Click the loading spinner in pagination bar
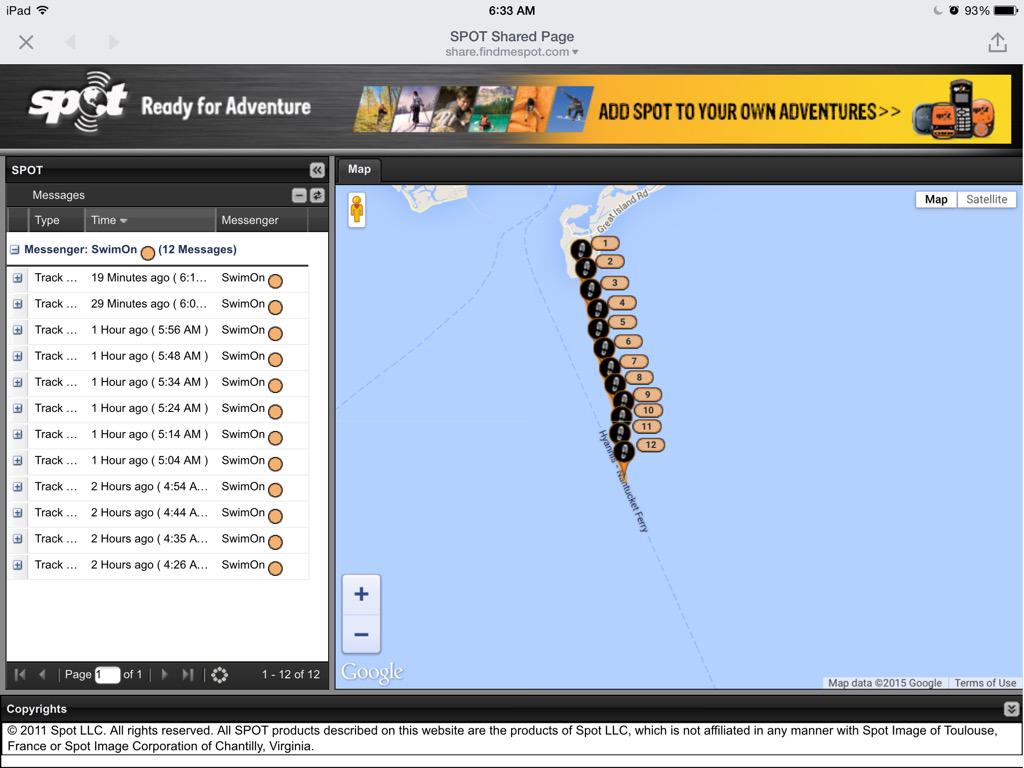The image size is (1024, 768). [219, 674]
